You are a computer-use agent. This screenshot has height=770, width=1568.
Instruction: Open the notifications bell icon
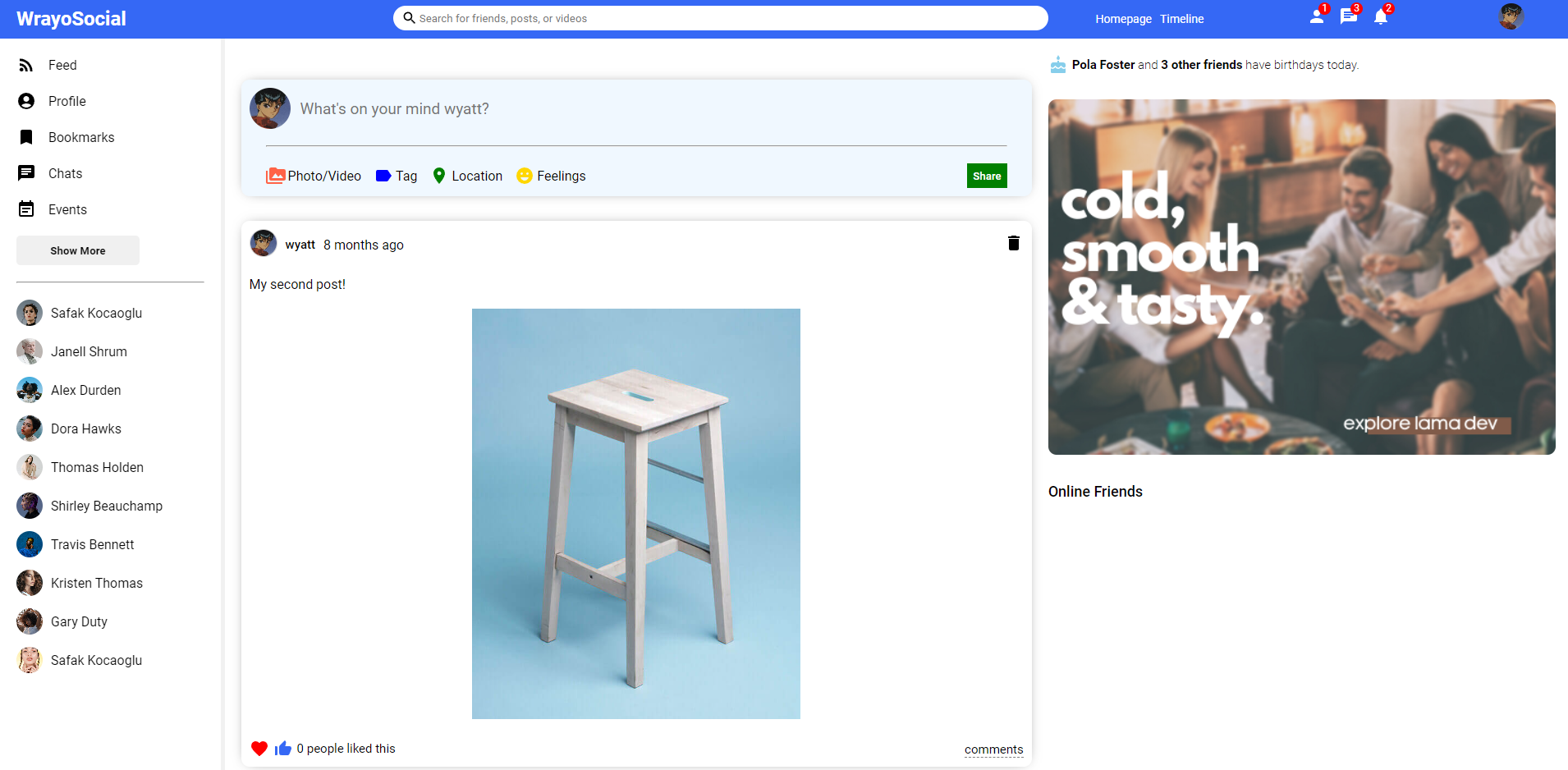[1381, 17]
